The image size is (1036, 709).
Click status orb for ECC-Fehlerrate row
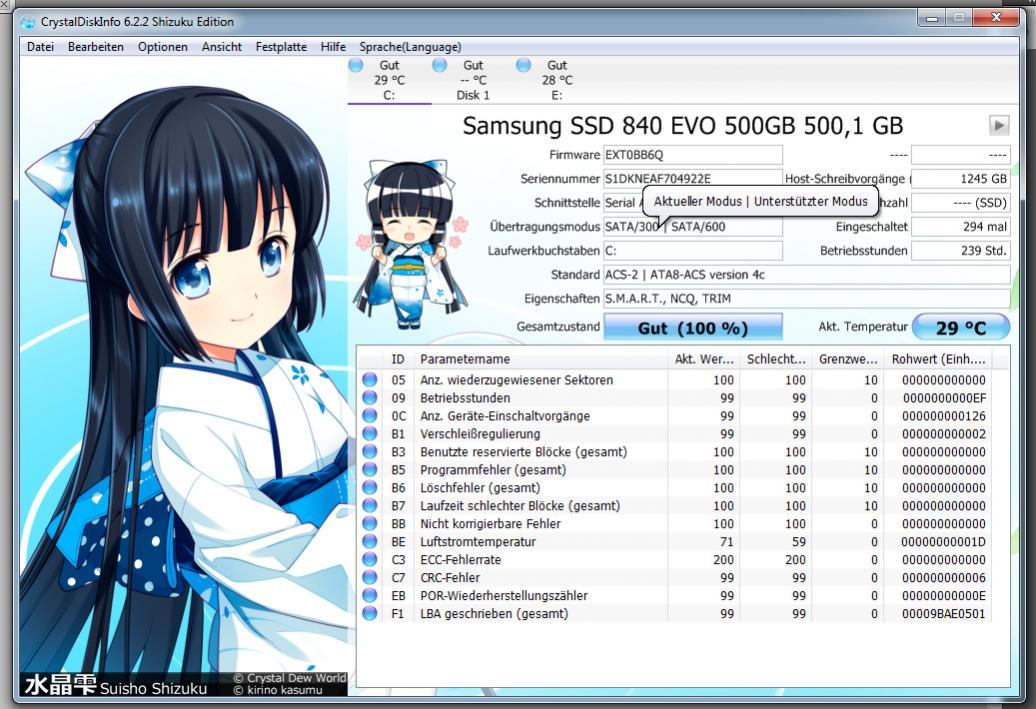pos(369,560)
